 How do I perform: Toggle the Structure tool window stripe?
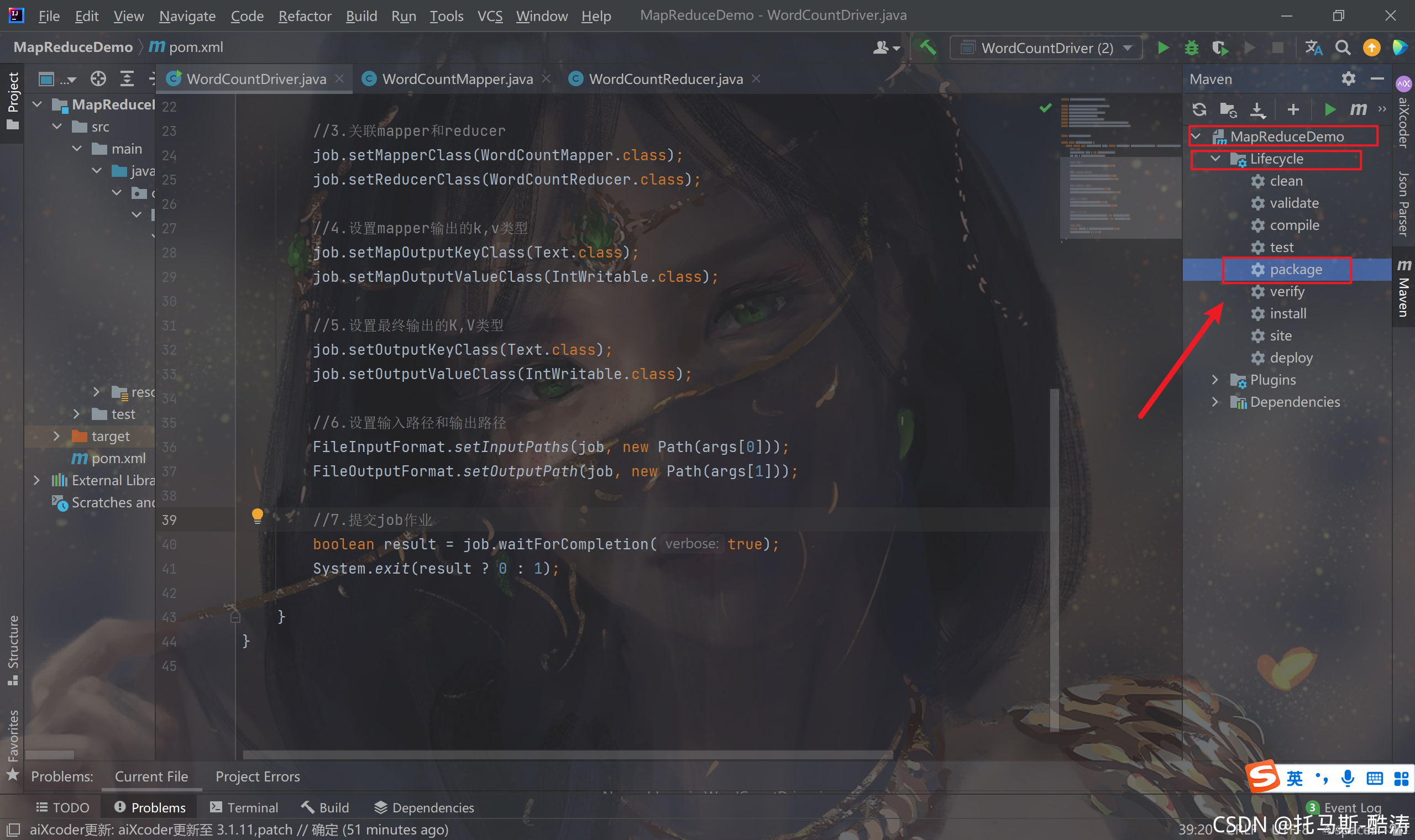tap(13, 650)
